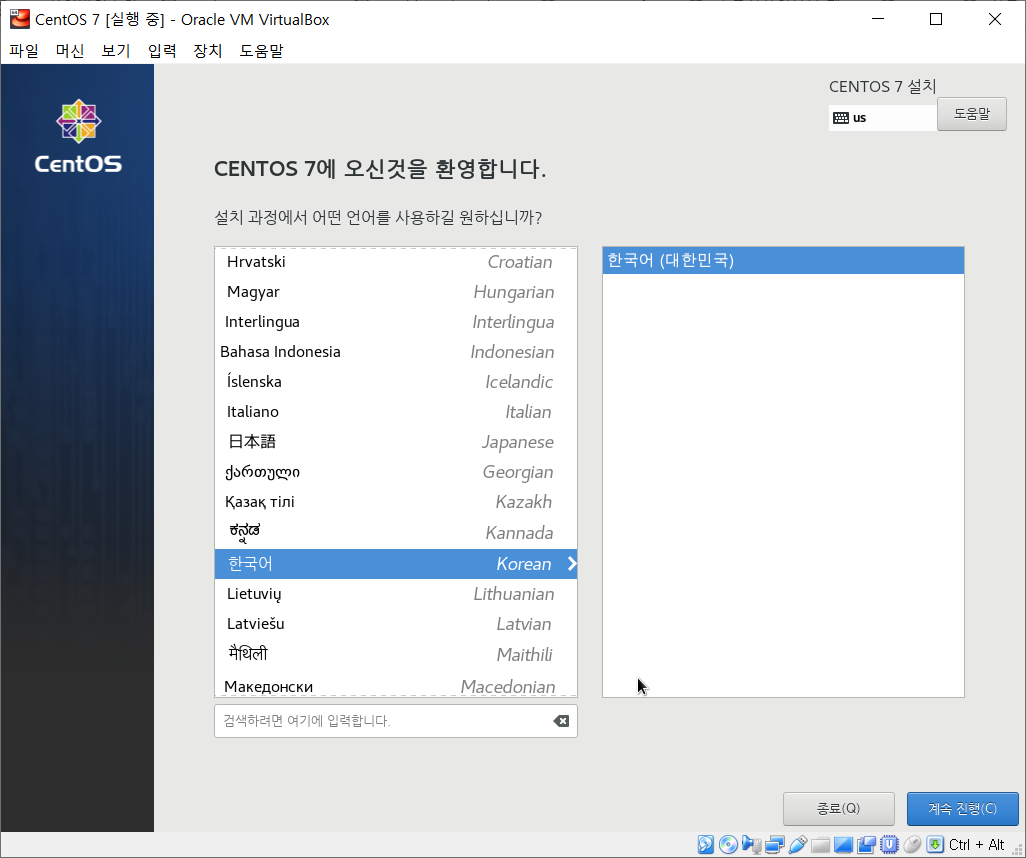Screen dimensions: 1026x858
Task: Select Lietuvių Lithuanian language
Action: (396, 594)
